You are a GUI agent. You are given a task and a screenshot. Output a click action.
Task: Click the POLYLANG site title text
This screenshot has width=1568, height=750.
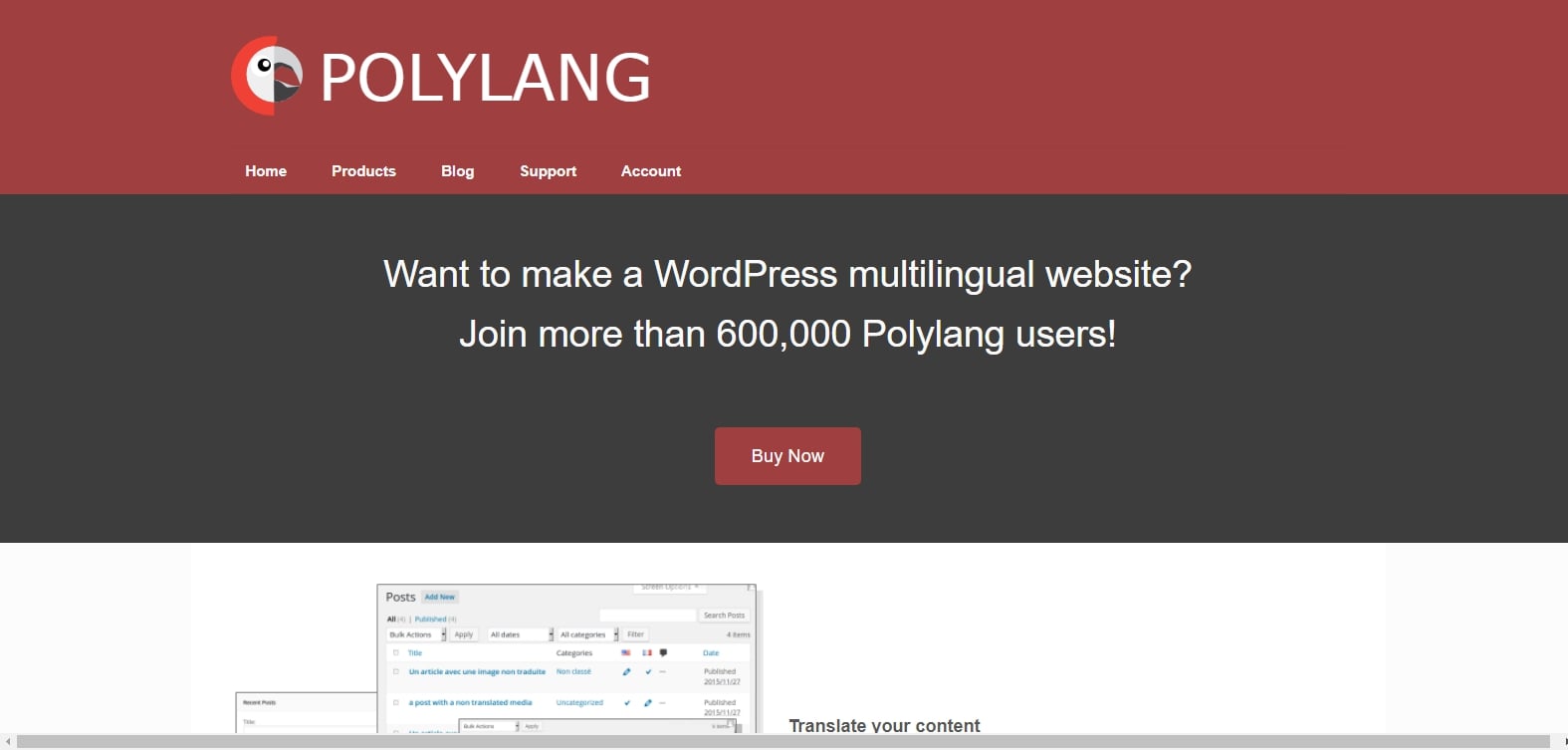(486, 78)
